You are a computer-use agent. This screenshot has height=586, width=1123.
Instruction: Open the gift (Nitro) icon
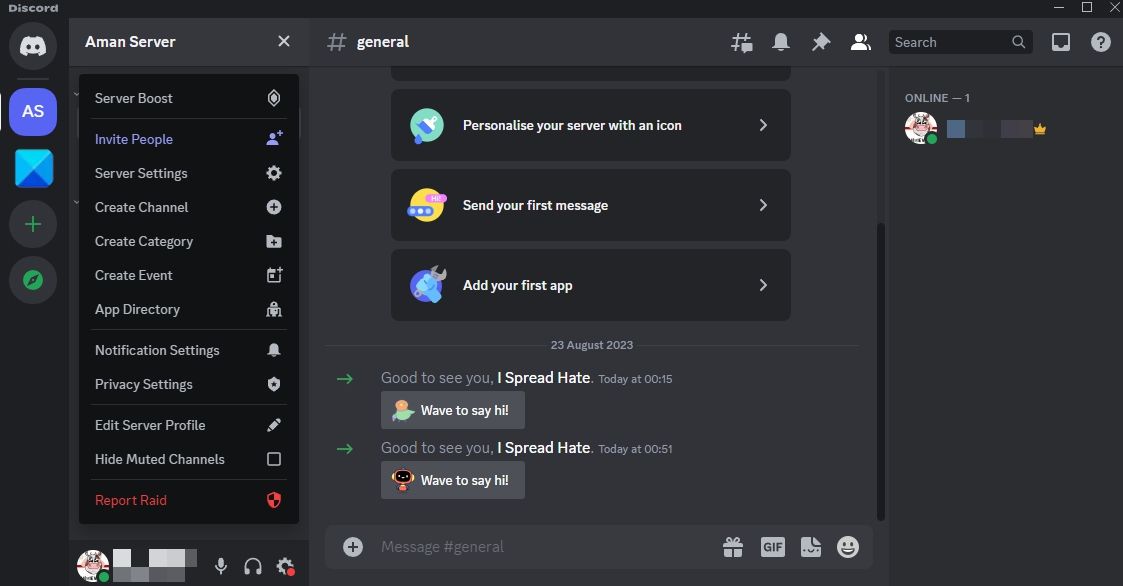(733, 546)
